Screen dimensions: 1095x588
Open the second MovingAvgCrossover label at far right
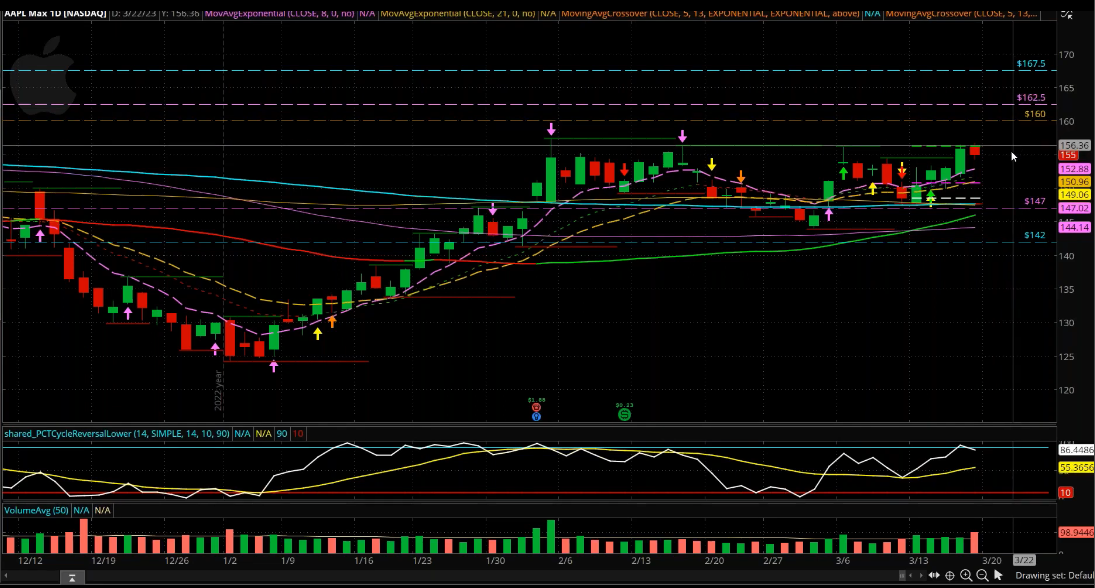tap(962, 13)
